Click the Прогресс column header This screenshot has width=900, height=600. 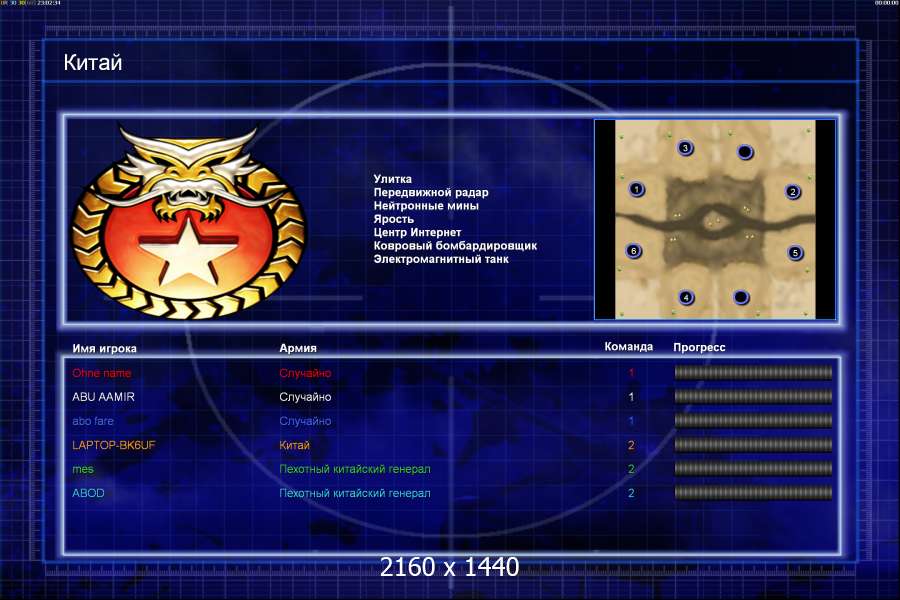pyautogui.click(x=699, y=347)
